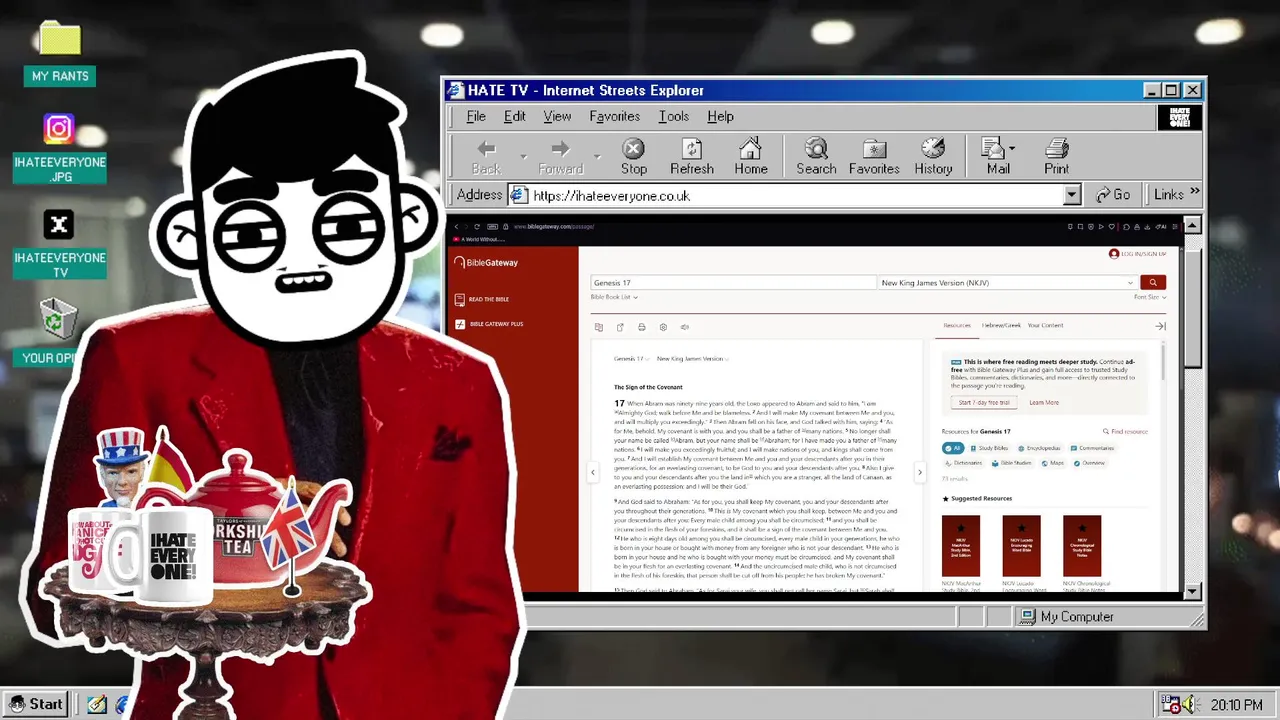Expand the Genesis 17 chapter selector
Image resolution: width=1280 pixels, height=720 pixels.
632,358
